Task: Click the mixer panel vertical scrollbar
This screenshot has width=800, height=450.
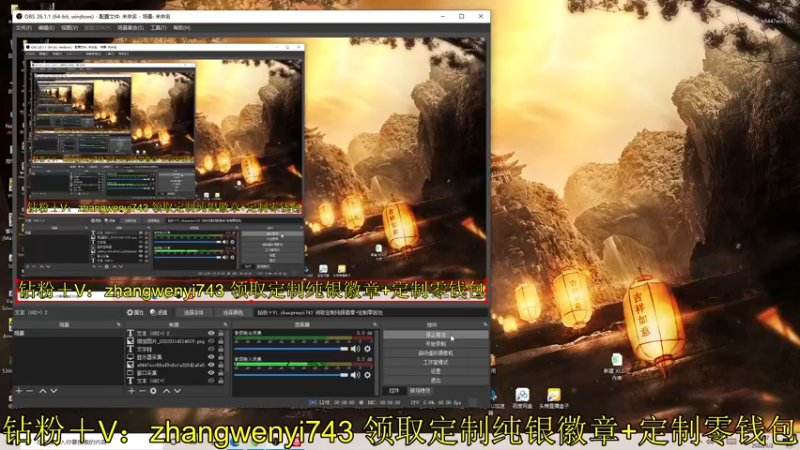Action: [x=377, y=362]
